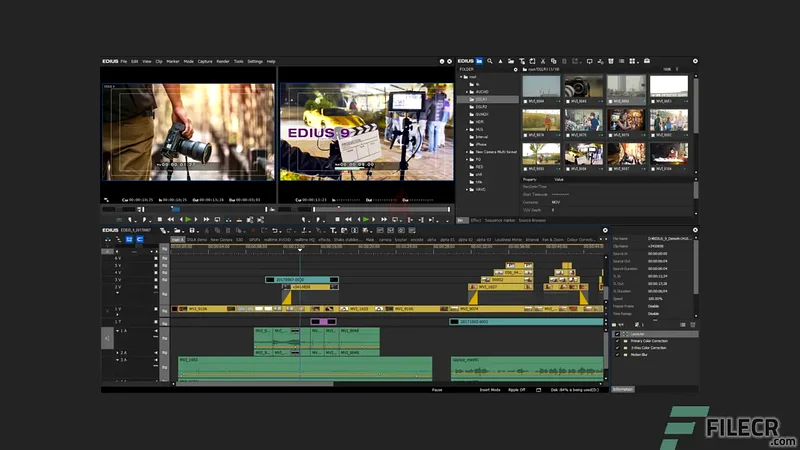This screenshot has height=450, width=800.
Task: Open the bin view mode grid dropdown
Action: tap(633, 61)
